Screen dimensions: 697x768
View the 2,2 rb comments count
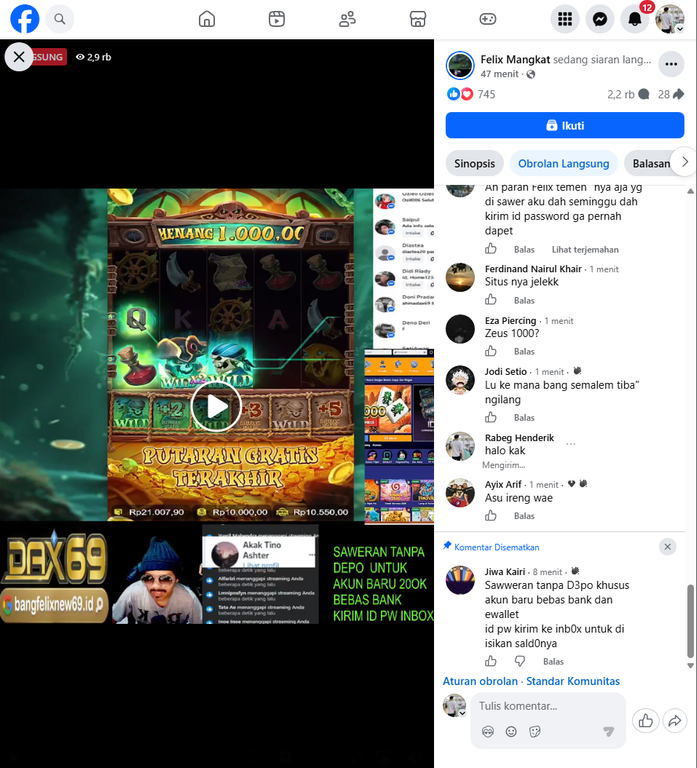(x=628, y=94)
